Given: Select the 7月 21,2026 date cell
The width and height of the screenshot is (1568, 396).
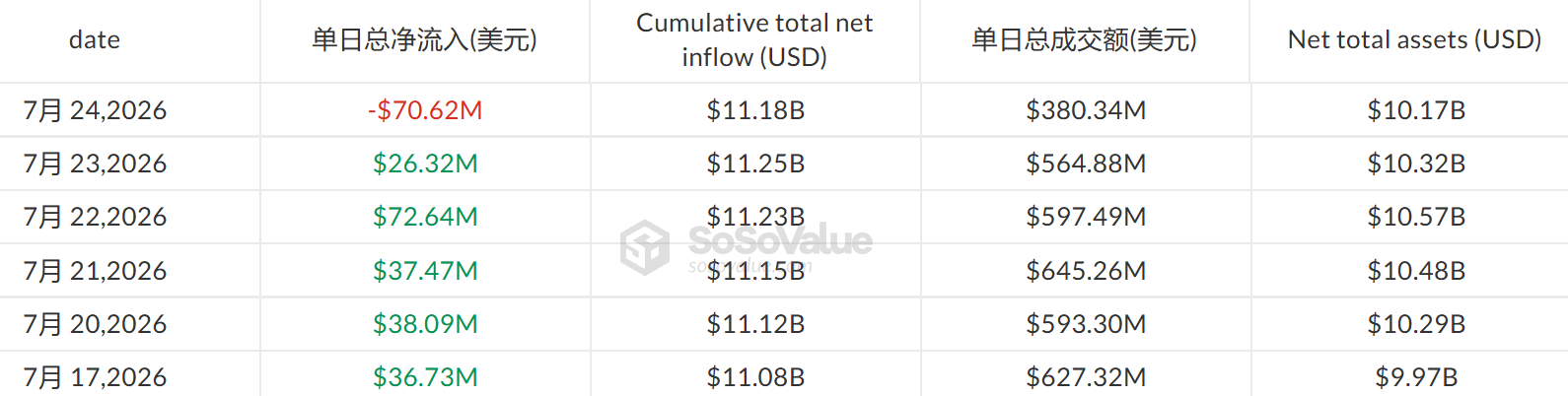Looking at the screenshot, I should (96, 271).
